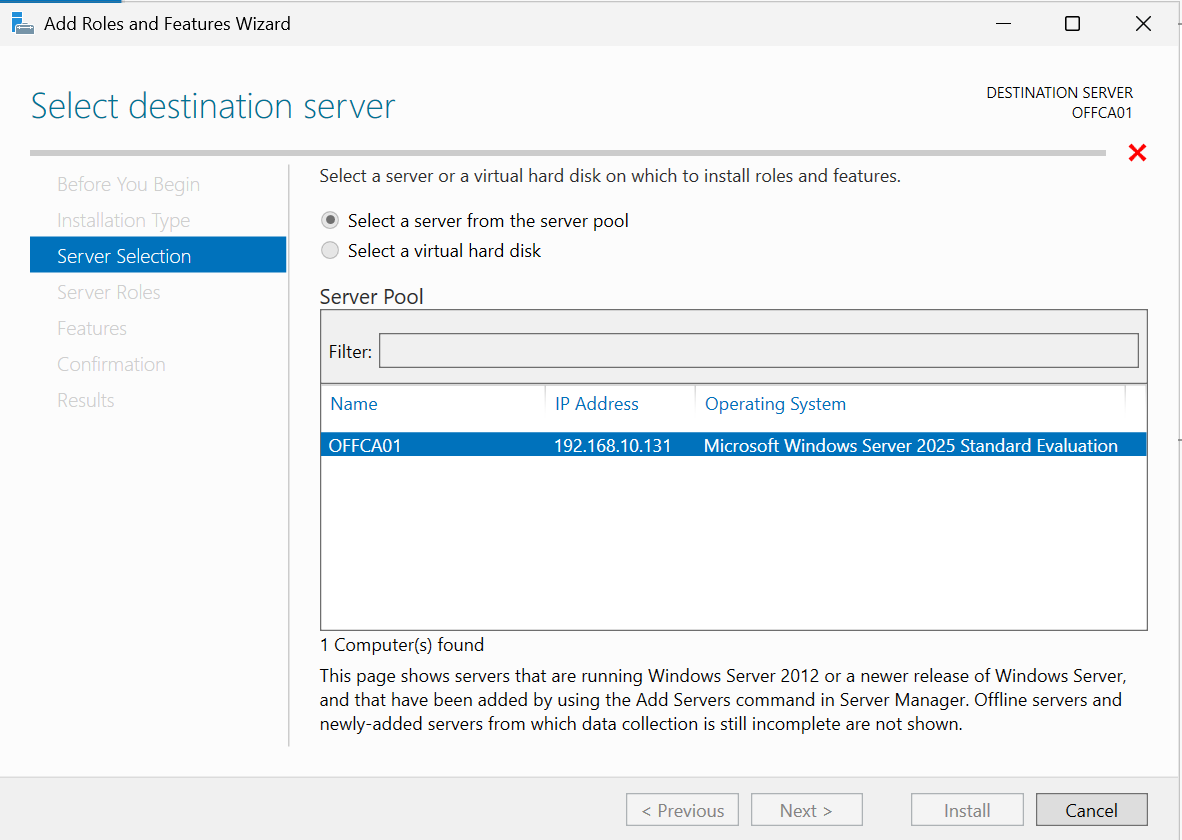Select the Server Selection step
The width and height of the screenshot is (1182, 840).
[124, 257]
